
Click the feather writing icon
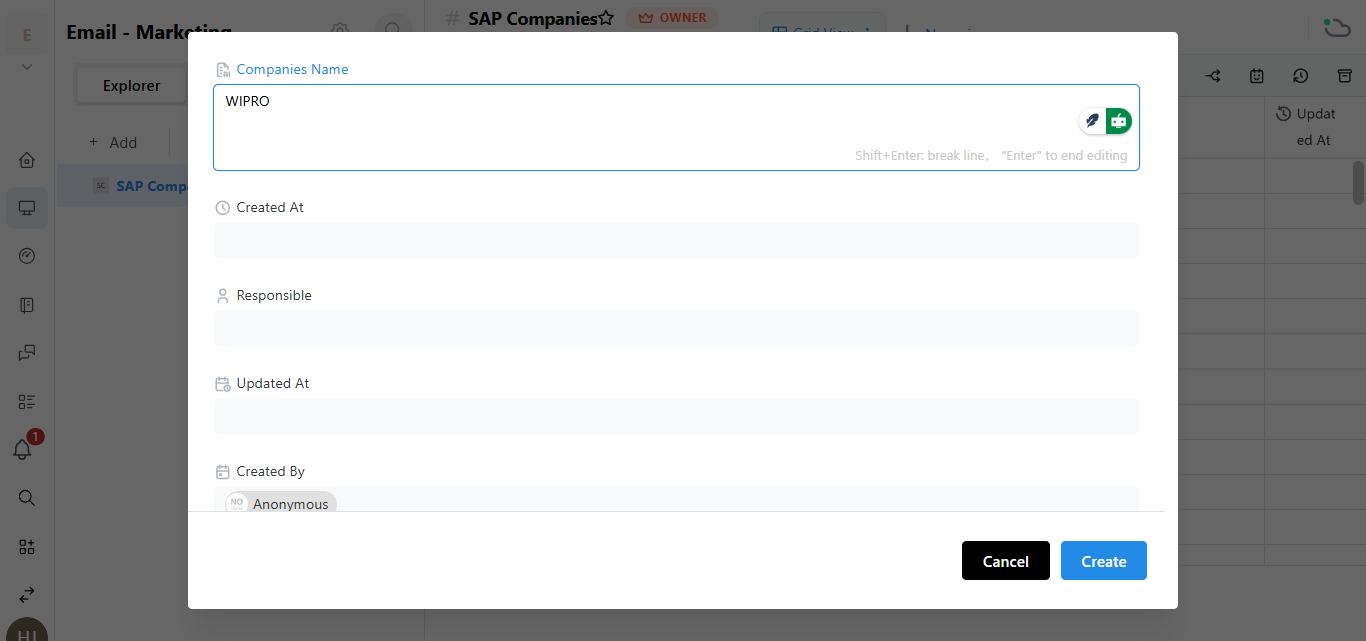point(1093,121)
